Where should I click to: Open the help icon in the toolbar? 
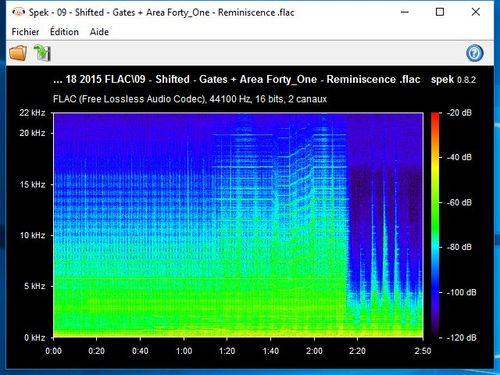tap(475, 53)
